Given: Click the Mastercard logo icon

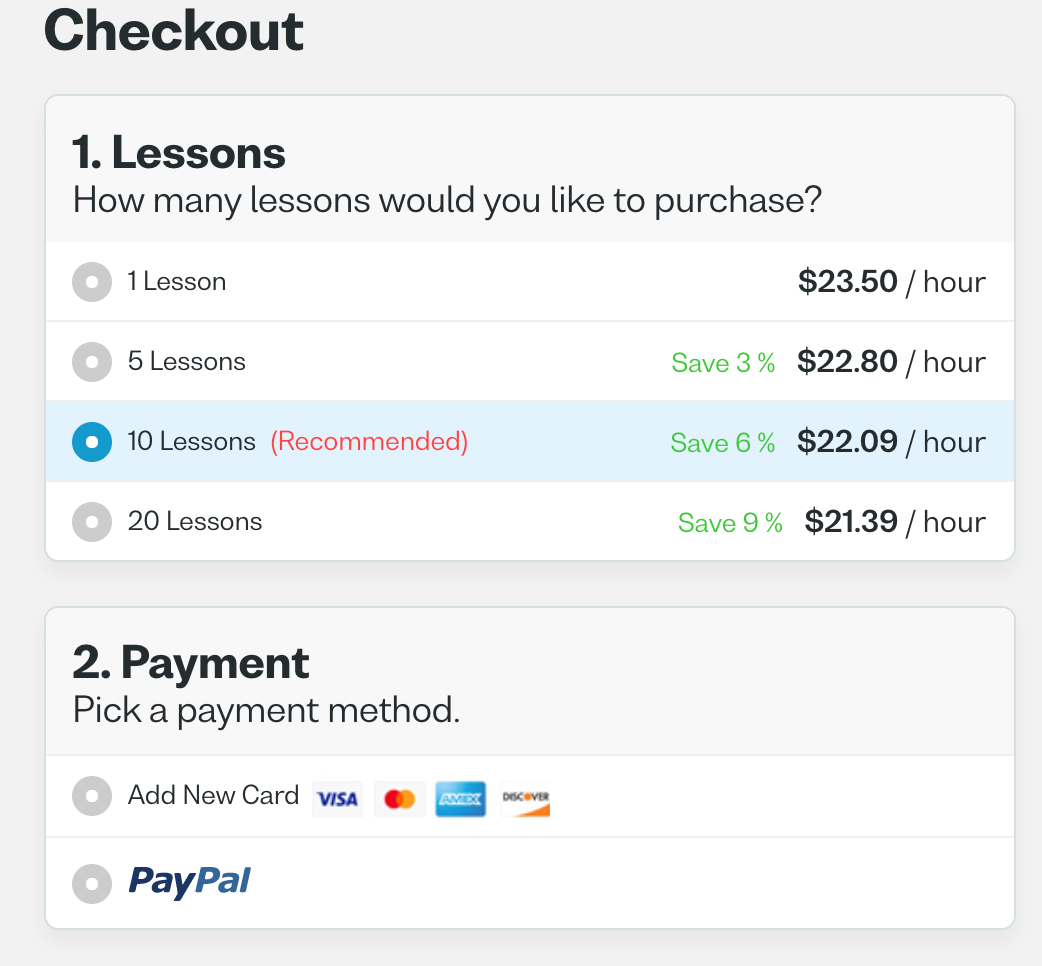Looking at the screenshot, I should click(399, 799).
